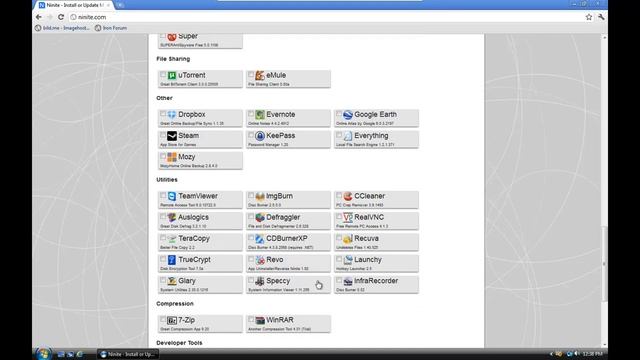Tick the 7-Zip checkbox
This screenshot has width=640, height=360.
163,319
